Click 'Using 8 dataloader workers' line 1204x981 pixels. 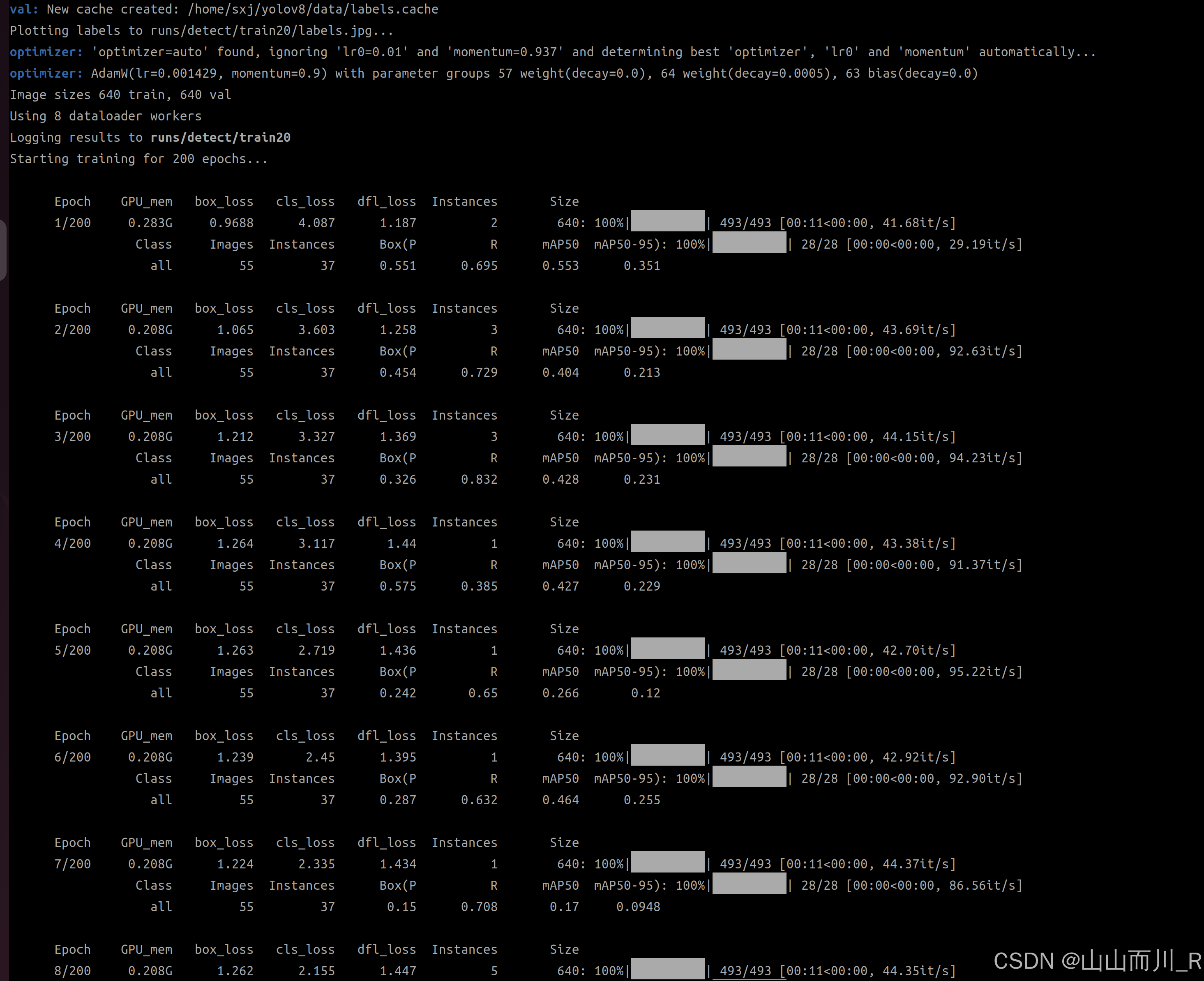[x=106, y=116]
